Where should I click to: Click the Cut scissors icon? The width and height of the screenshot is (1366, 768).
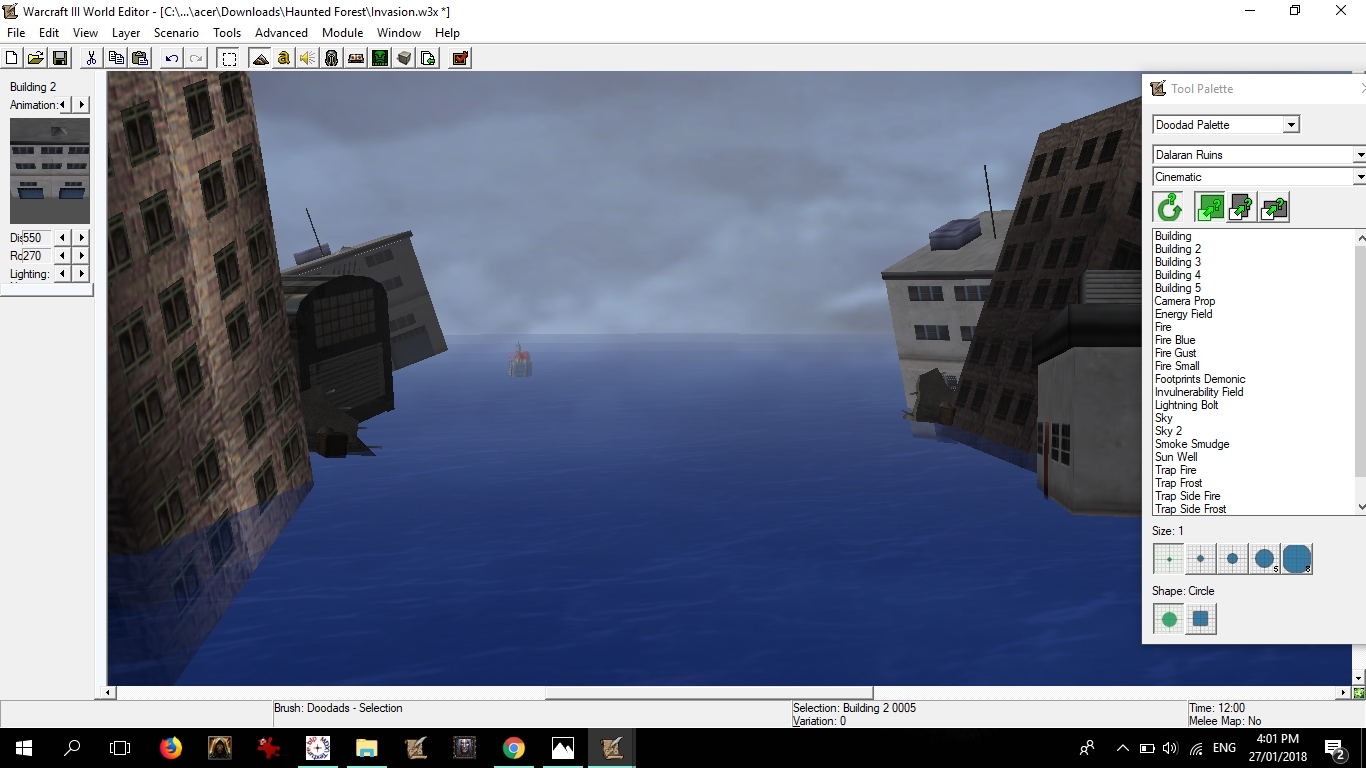(91, 58)
